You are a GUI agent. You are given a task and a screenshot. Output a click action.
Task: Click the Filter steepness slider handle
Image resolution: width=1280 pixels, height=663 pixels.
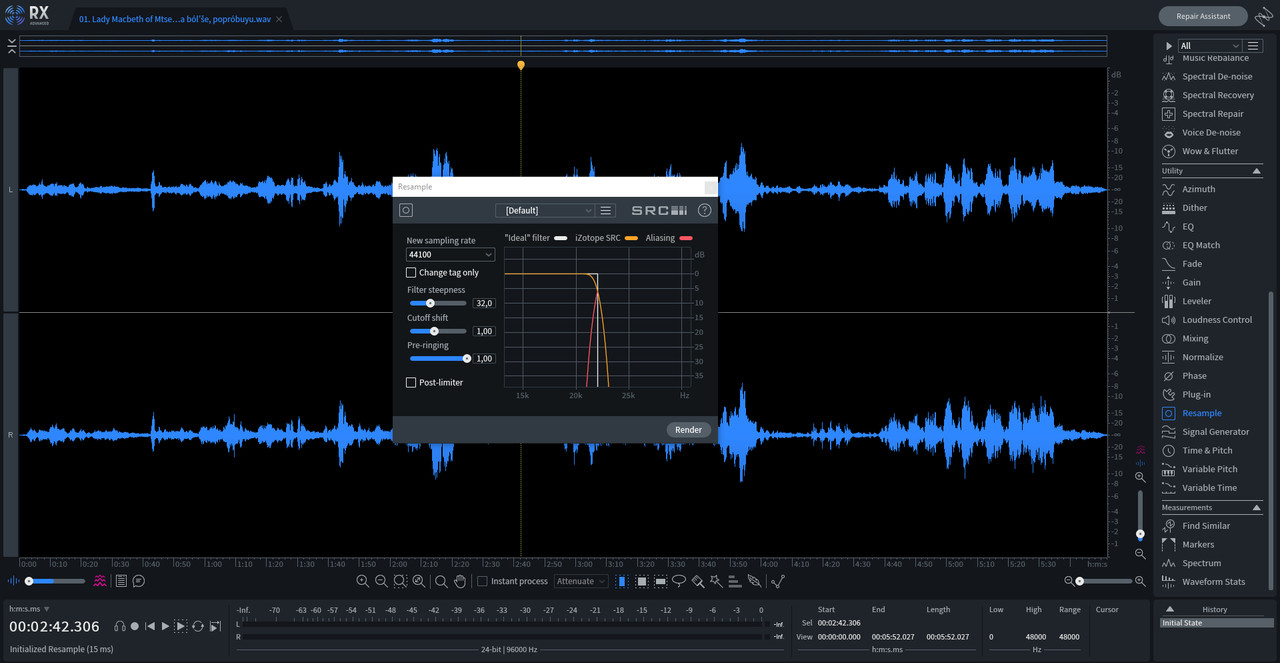click(430, 303)
